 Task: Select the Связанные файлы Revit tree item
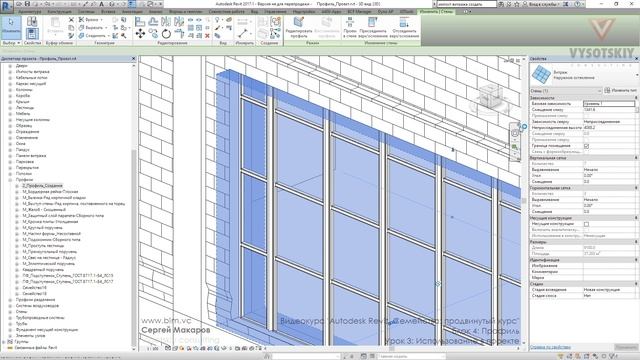point(36,348)
